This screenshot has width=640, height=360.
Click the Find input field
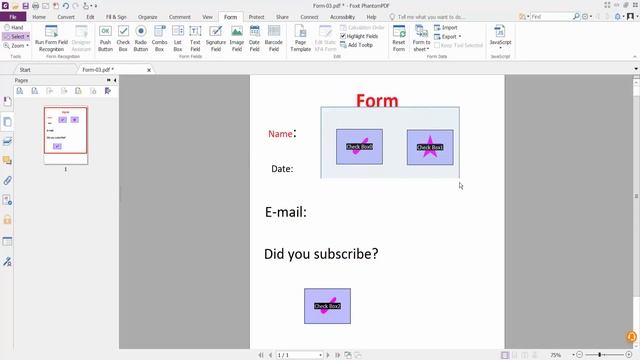click(x=550, y=16)
